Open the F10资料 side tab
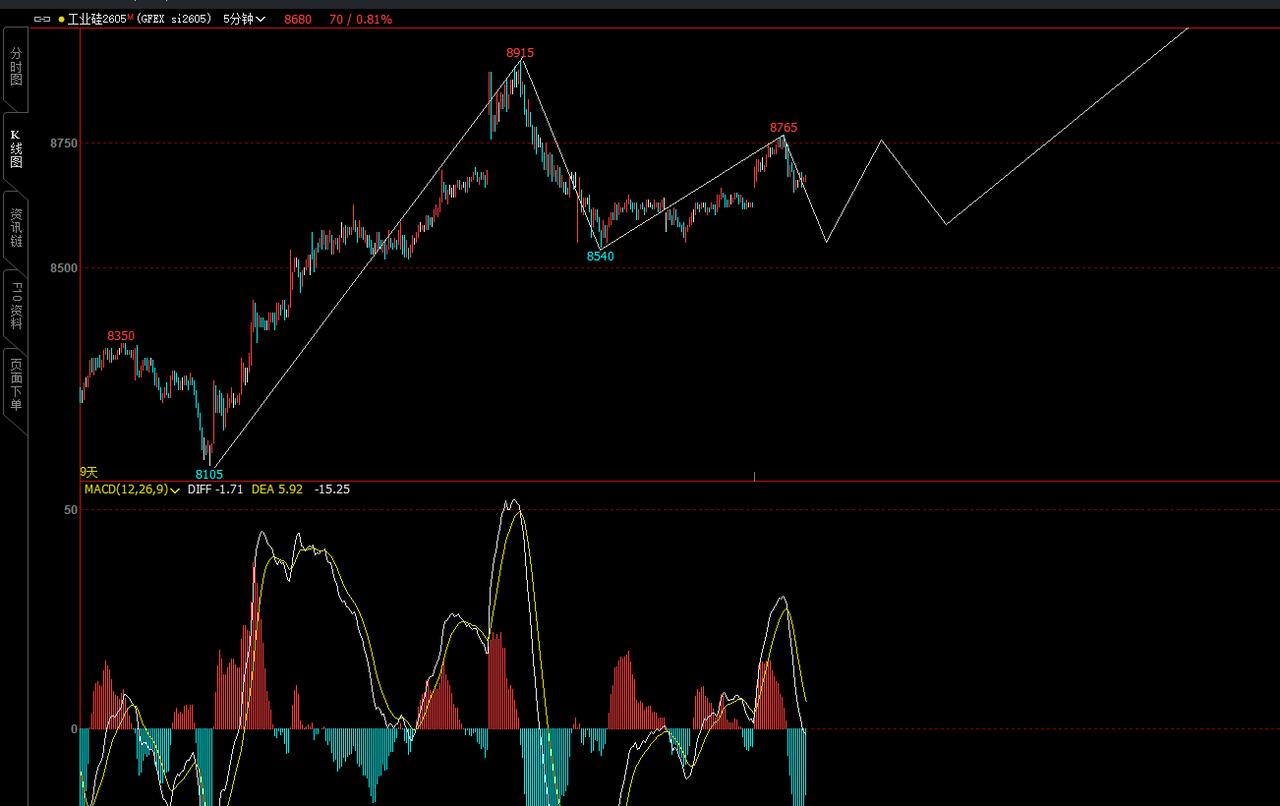Viewport: 1280px width, 806px height. click(16, 307)
